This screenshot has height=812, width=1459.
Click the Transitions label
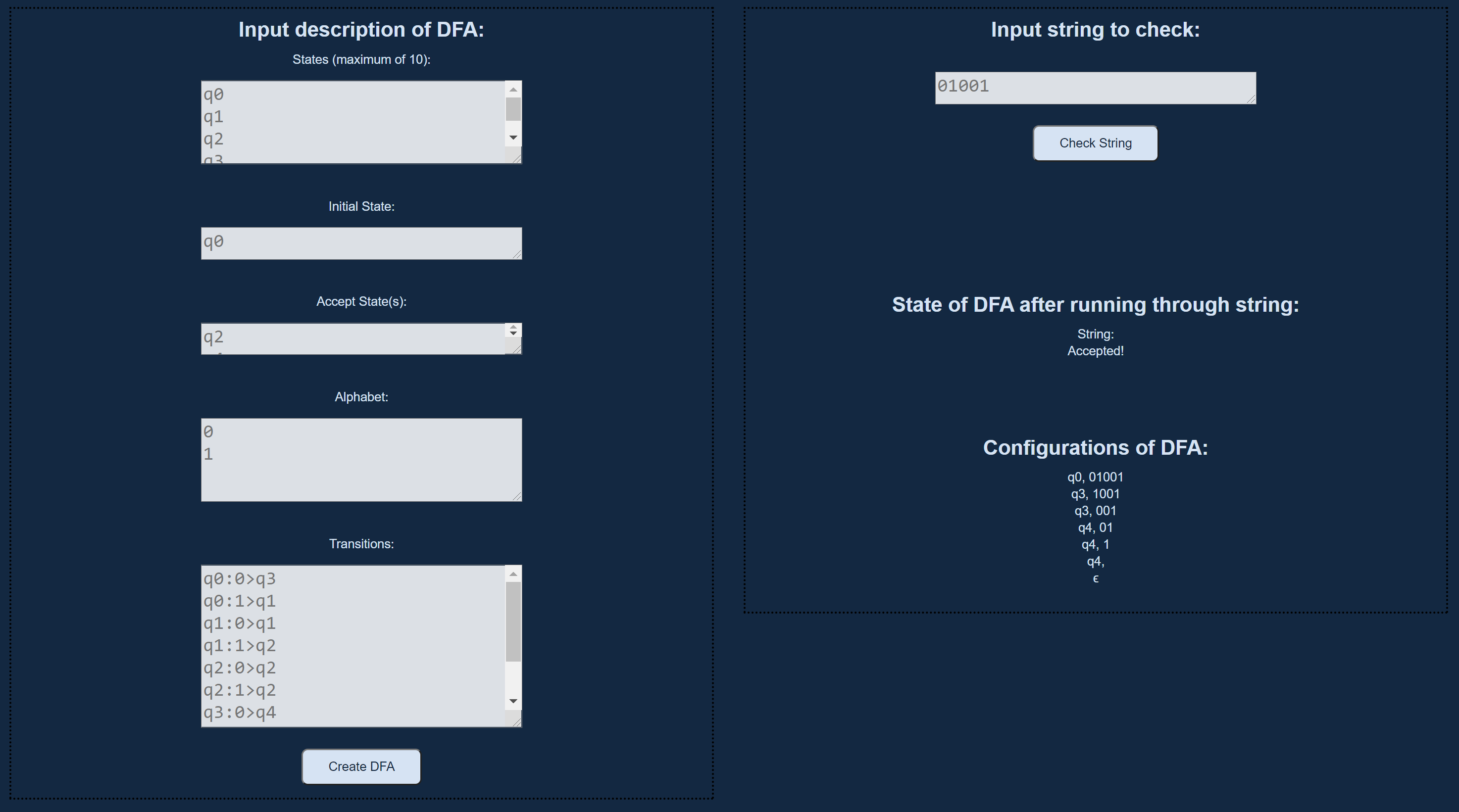tap(361, 544)
